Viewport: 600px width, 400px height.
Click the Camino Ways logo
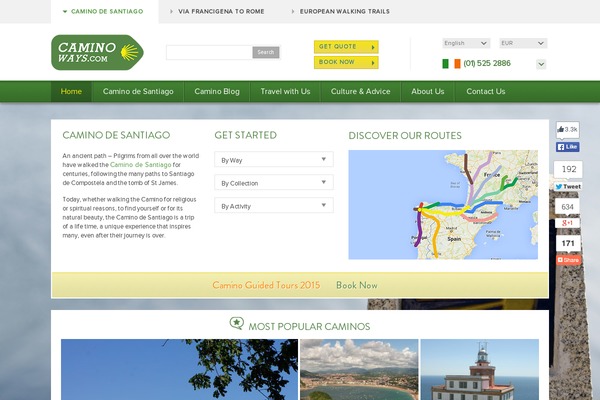pos(97,52)
